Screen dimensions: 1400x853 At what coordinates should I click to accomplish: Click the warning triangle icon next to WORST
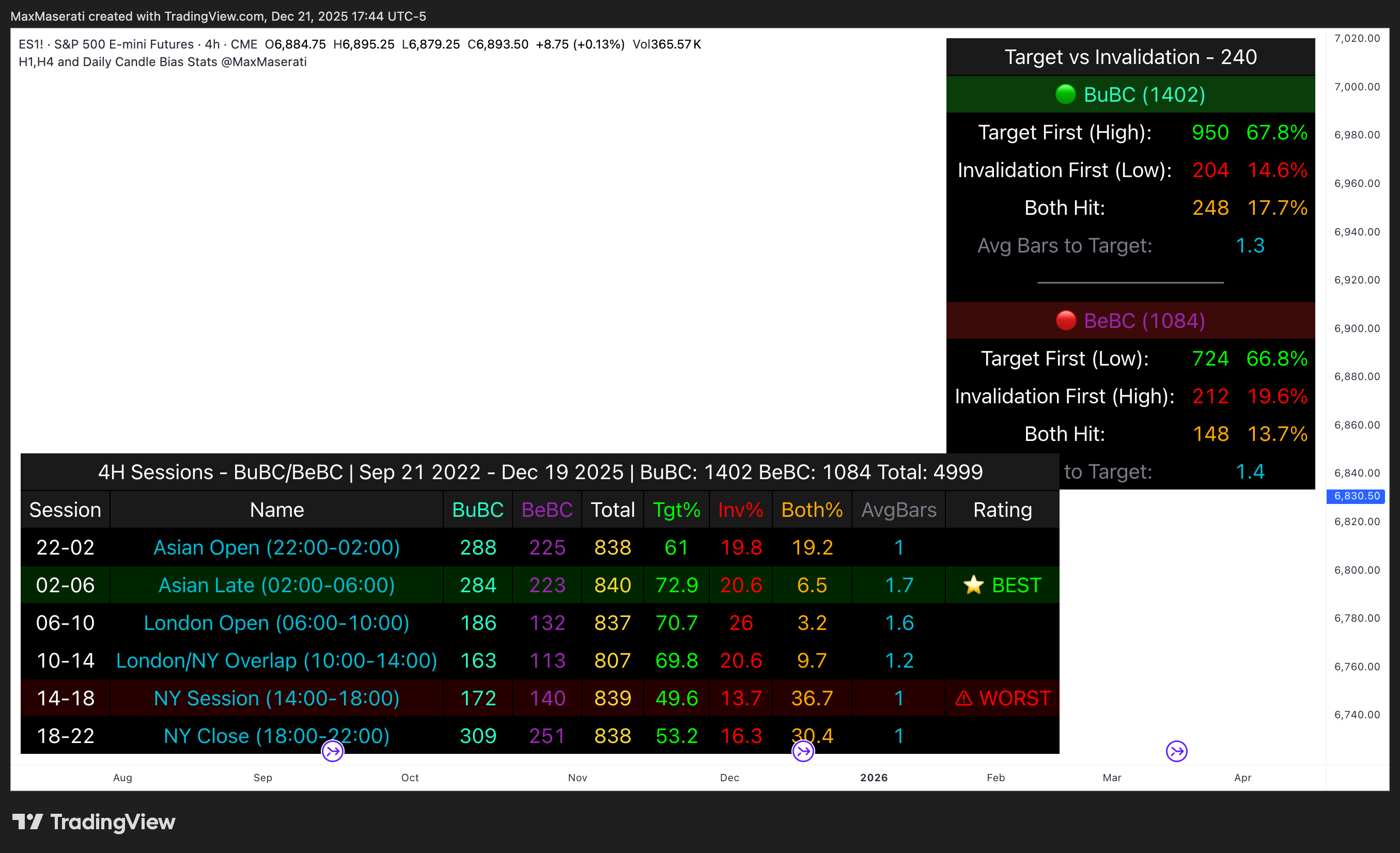pyautogui.click(x=963, y=699)
